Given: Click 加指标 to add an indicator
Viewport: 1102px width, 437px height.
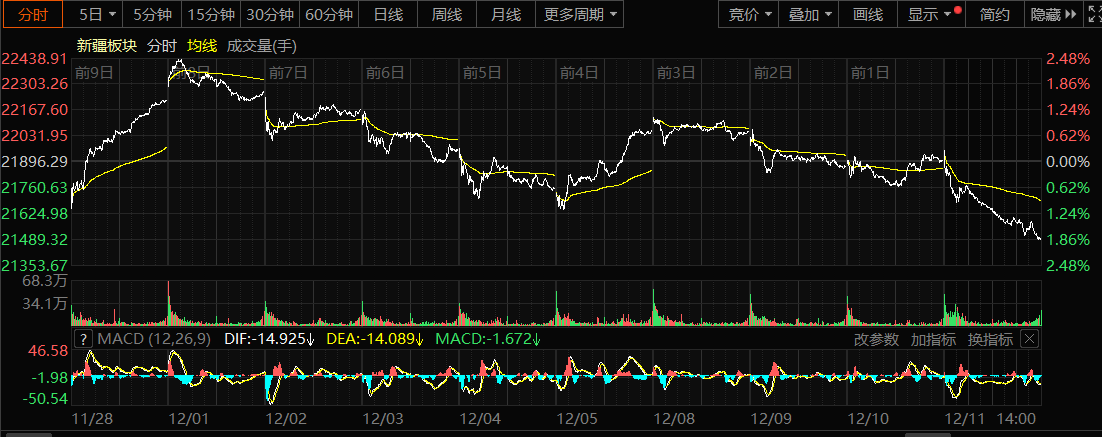Looking at the screenshot, I should 933,339.
